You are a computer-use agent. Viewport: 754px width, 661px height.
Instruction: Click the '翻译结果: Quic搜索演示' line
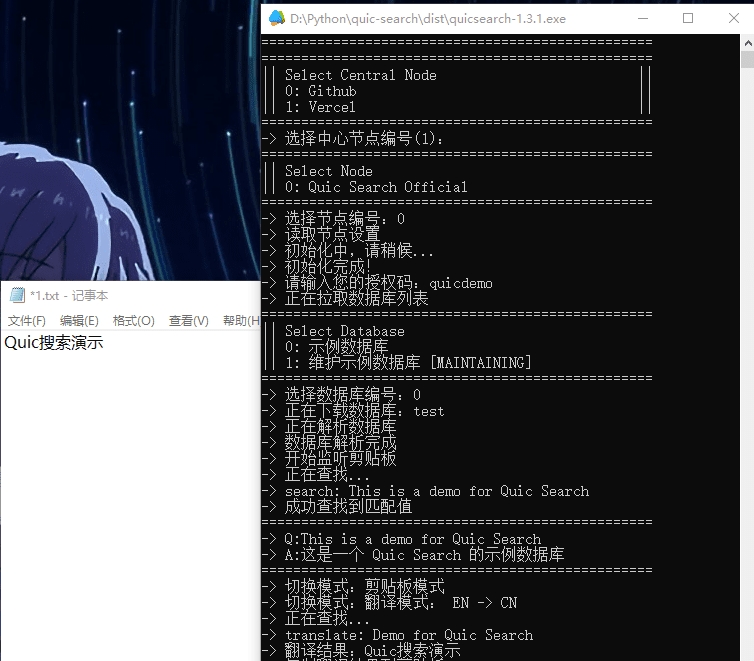pyautogui.click(x=361, y=651)
